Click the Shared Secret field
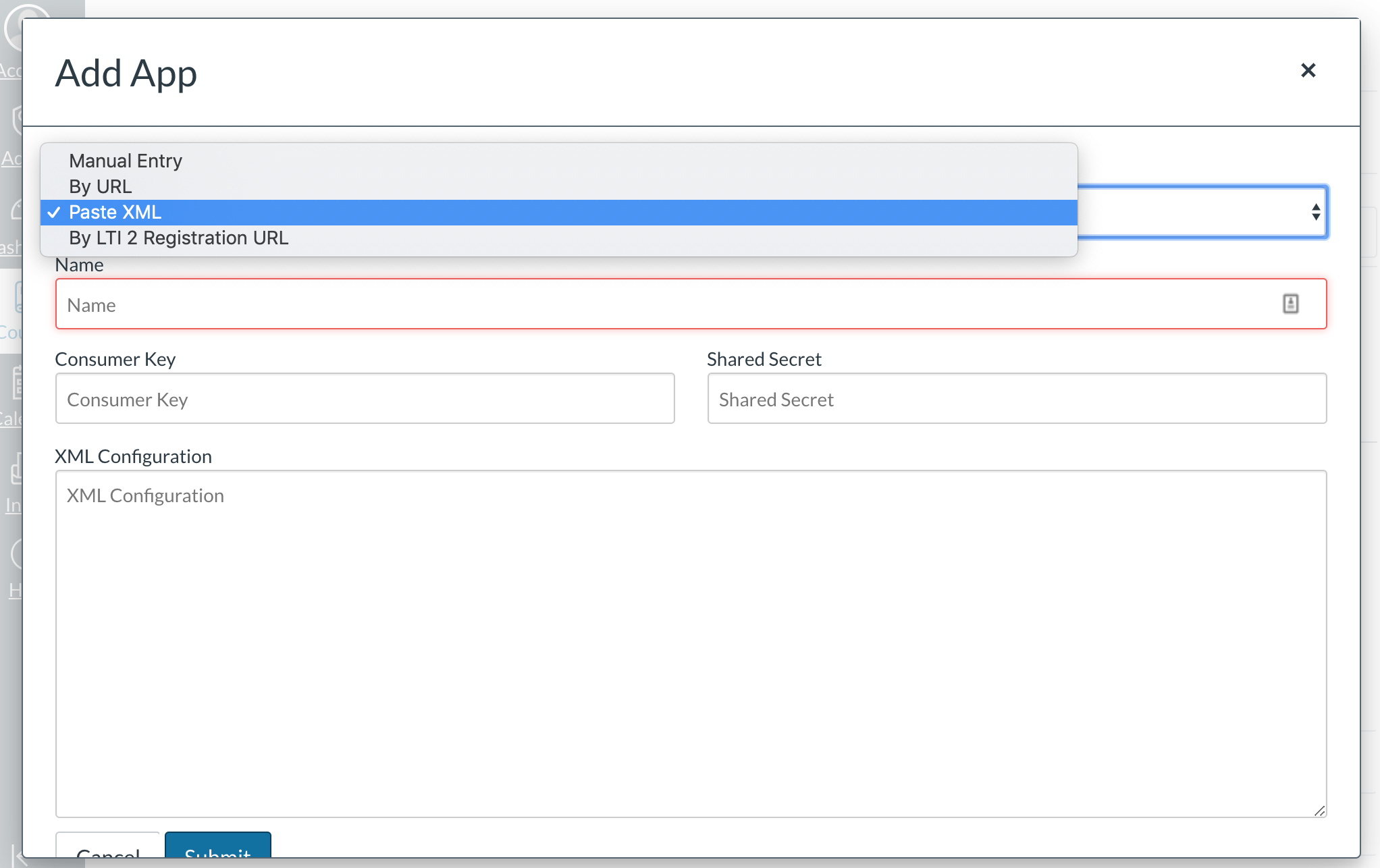The image size is (1380, 868). point(1016,399)
